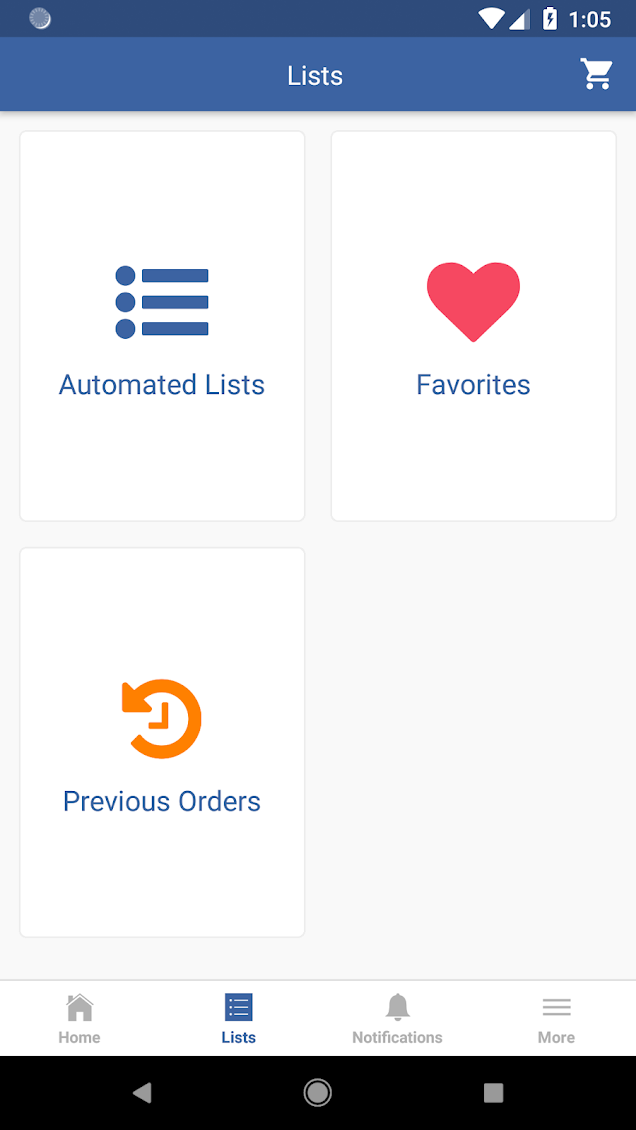The height and width of the screenshot is (1130, 636).
Task: Switch to the Notifications tab label
Action: point(397,1037)
